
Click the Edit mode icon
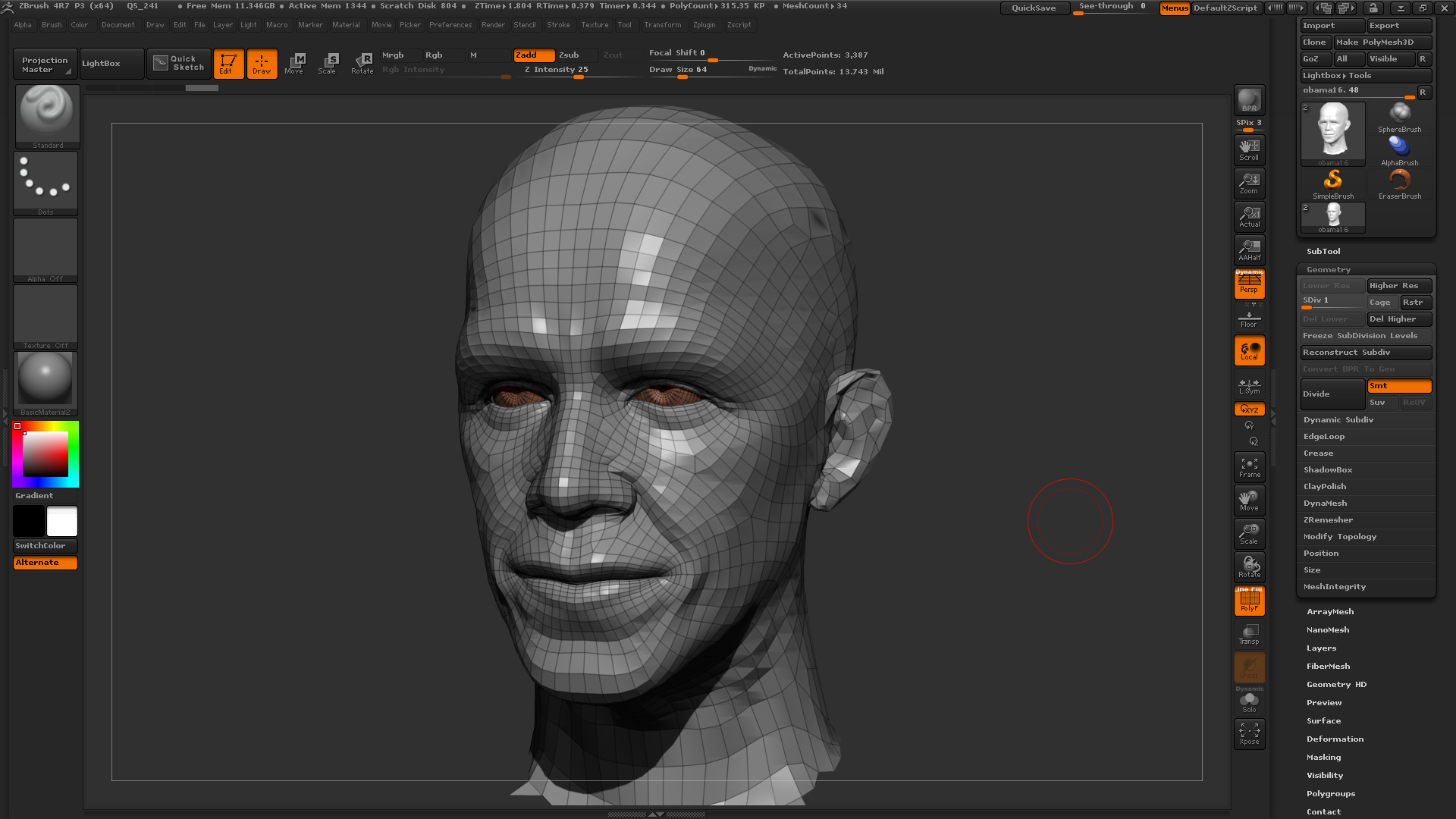(228, 64)
